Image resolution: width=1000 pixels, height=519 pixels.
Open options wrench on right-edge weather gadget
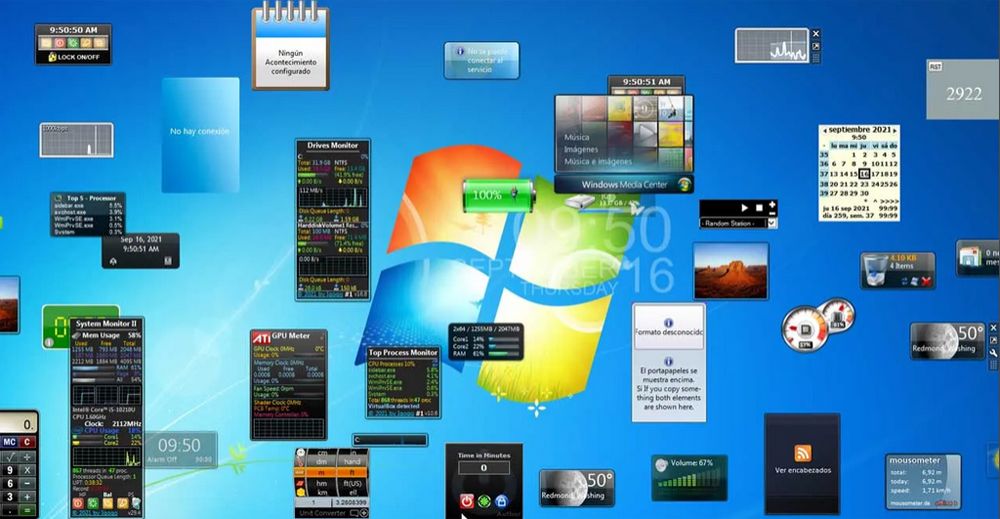[994, 353]
